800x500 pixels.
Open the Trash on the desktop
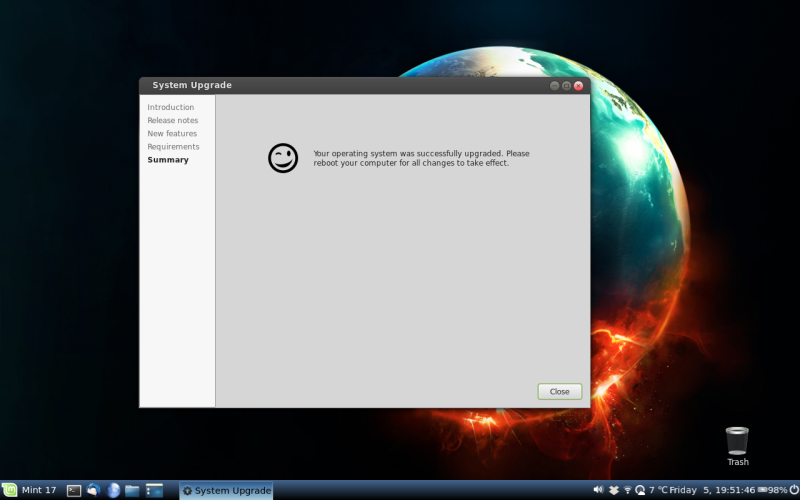click(x=737, y=444)
